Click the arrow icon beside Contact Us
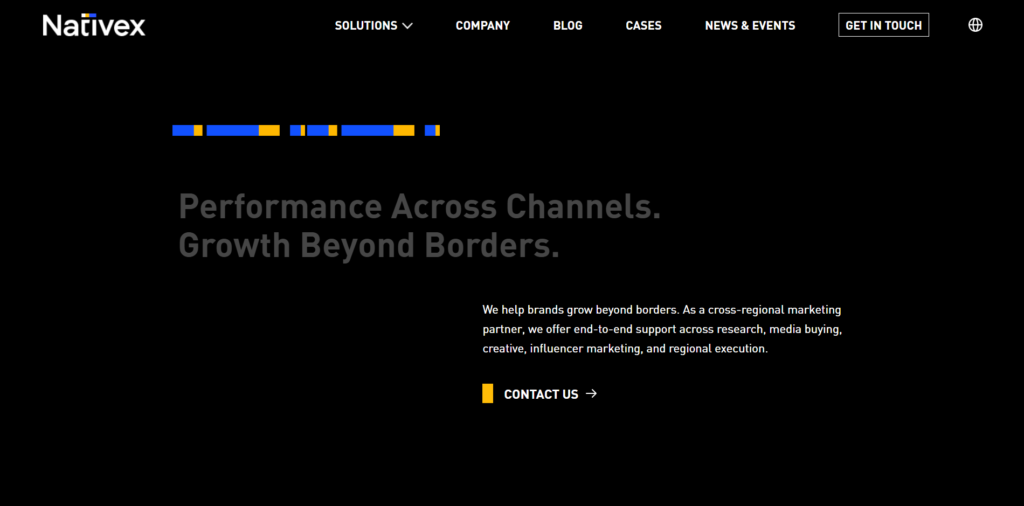The image size is (1024, 506). tap(591, 394)
